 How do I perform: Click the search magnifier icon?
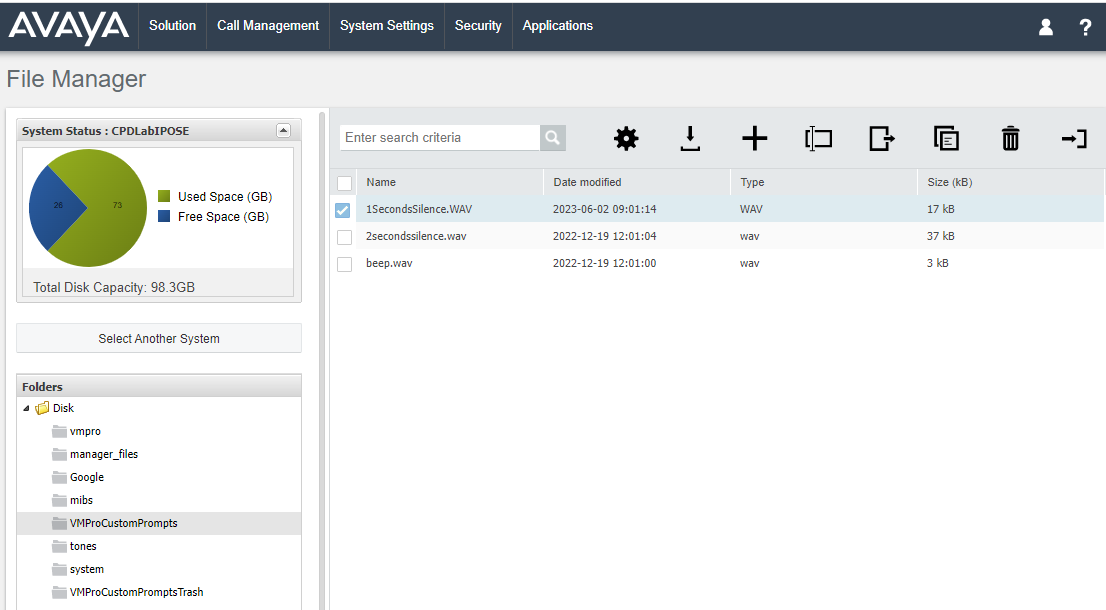[x=553, y=138]
